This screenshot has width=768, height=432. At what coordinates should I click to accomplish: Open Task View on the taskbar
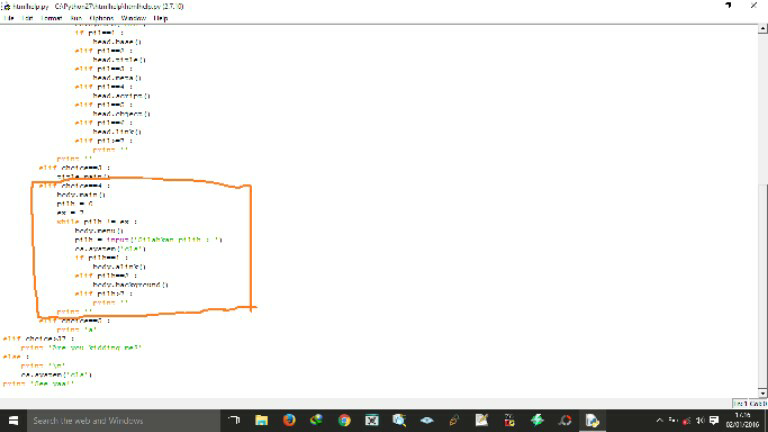coord(234,420)
